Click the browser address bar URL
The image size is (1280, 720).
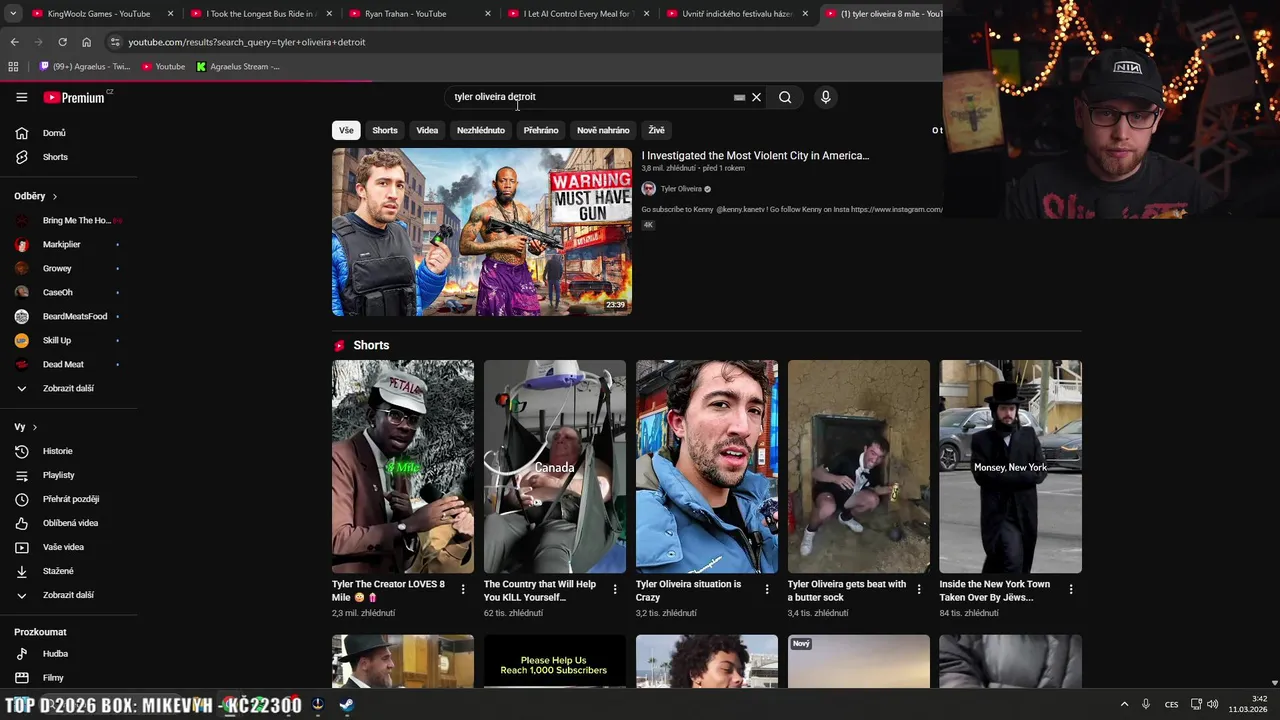(x=247, y=42)
